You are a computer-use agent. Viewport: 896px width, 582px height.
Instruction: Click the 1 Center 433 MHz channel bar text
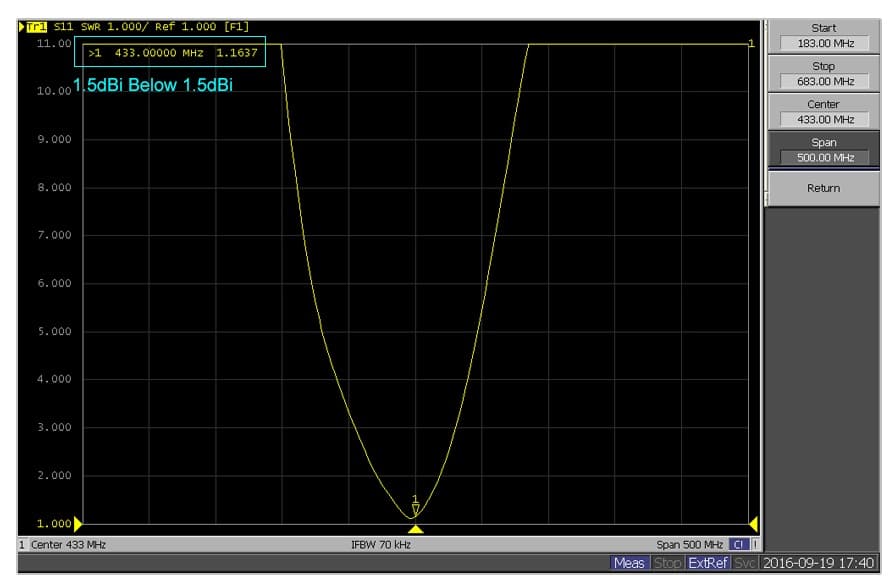pos(63,545)
